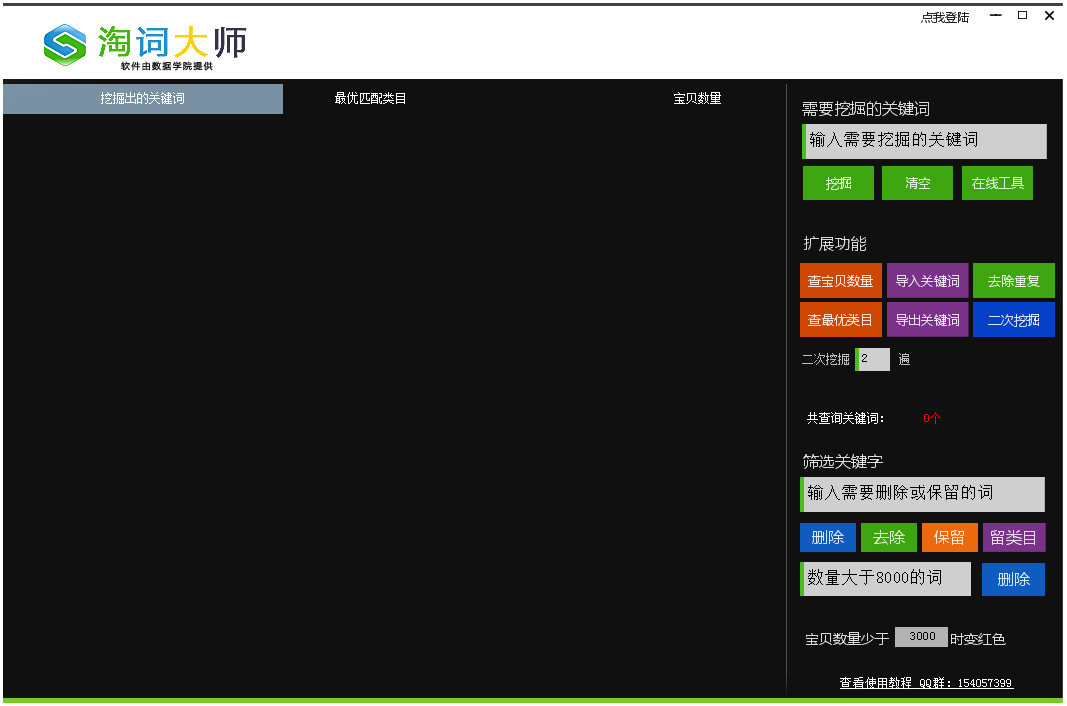Click the orange 保留 button
The width and height of the screenshot is (1067, 706).
(949, 537)
